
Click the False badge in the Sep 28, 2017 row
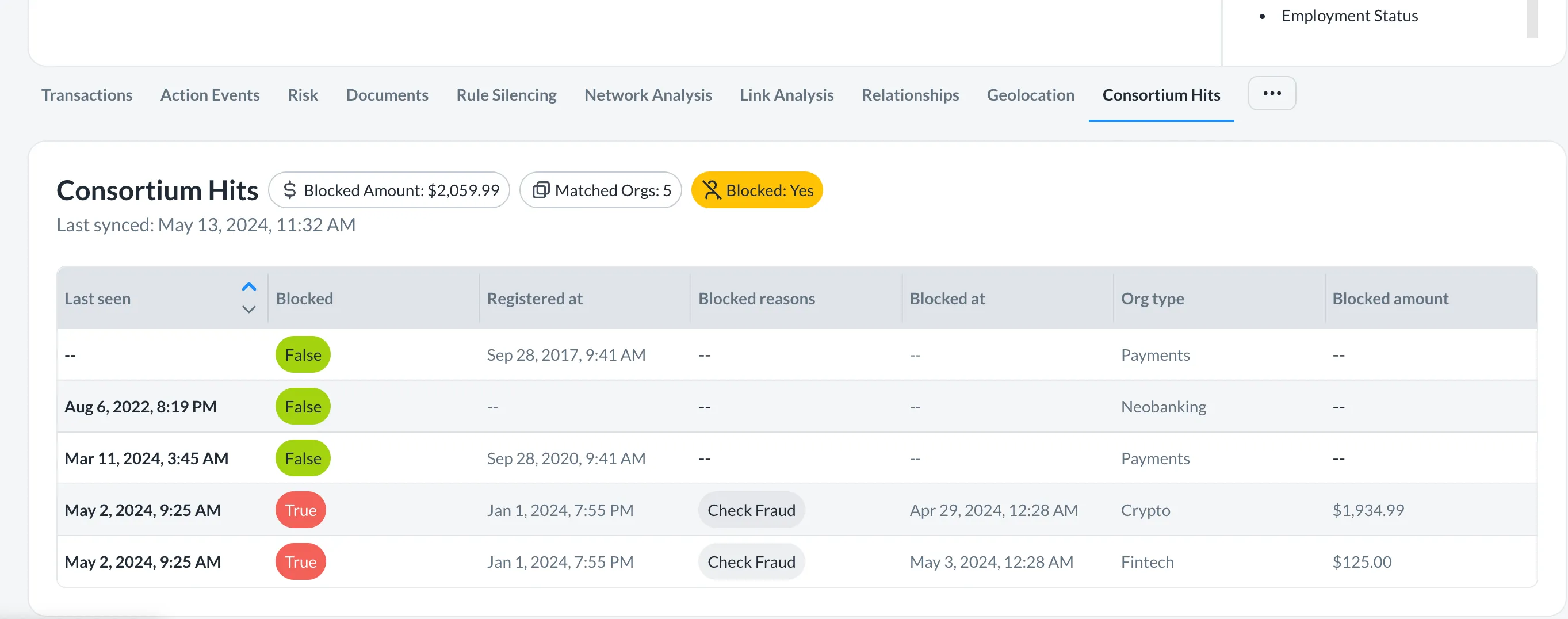[303, 354]
